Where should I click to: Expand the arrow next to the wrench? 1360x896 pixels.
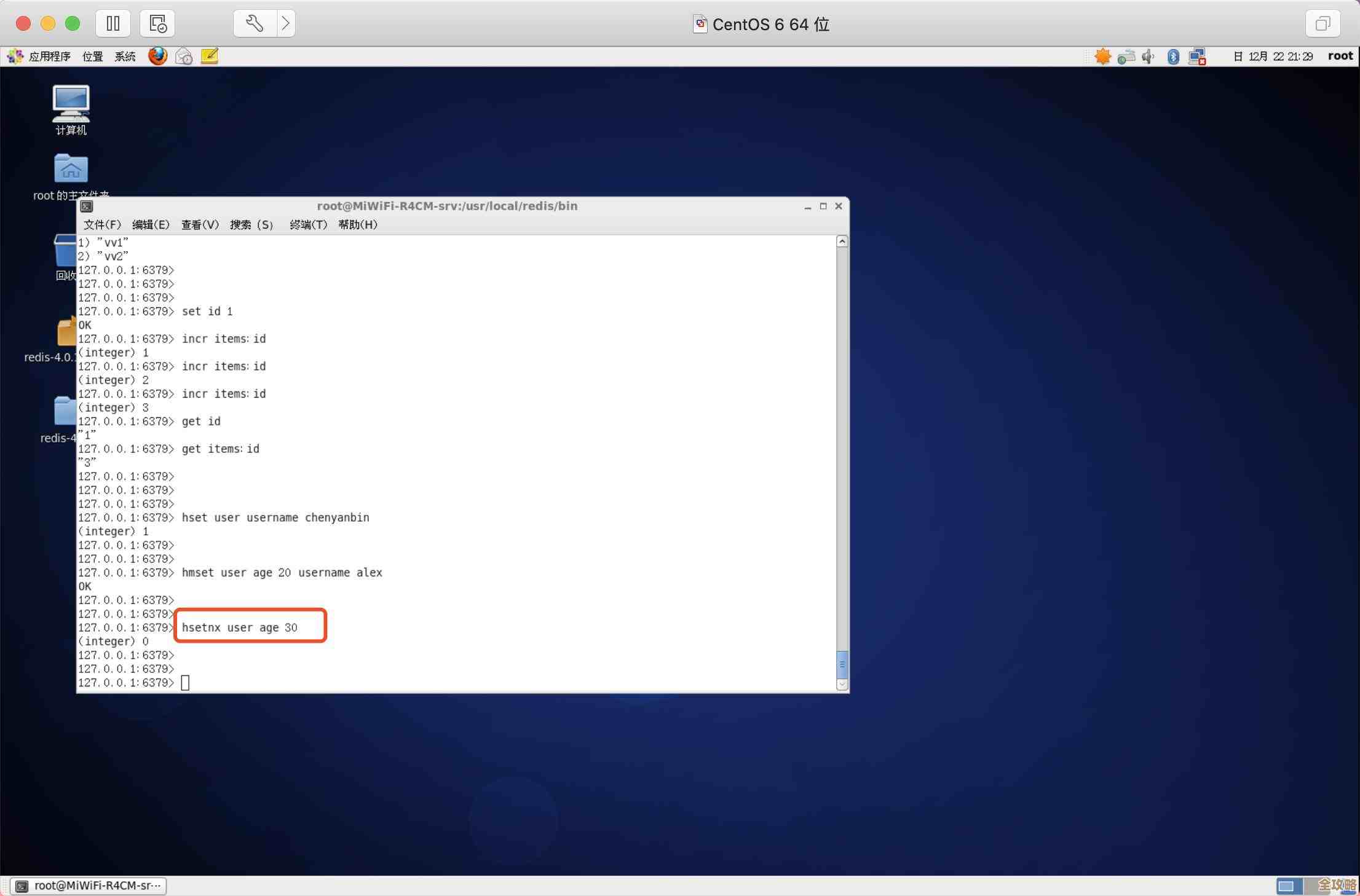[x=286, y=23]
